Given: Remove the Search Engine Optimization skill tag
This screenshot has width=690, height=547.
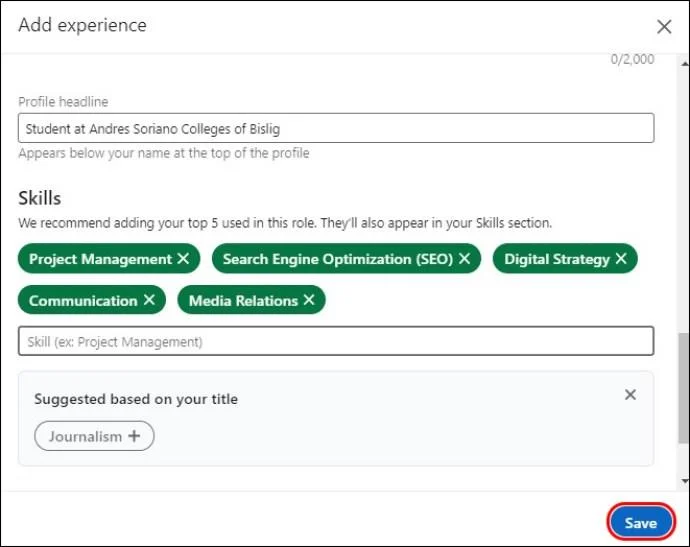Looking at the screenshot, I should [x=464, y=258].
